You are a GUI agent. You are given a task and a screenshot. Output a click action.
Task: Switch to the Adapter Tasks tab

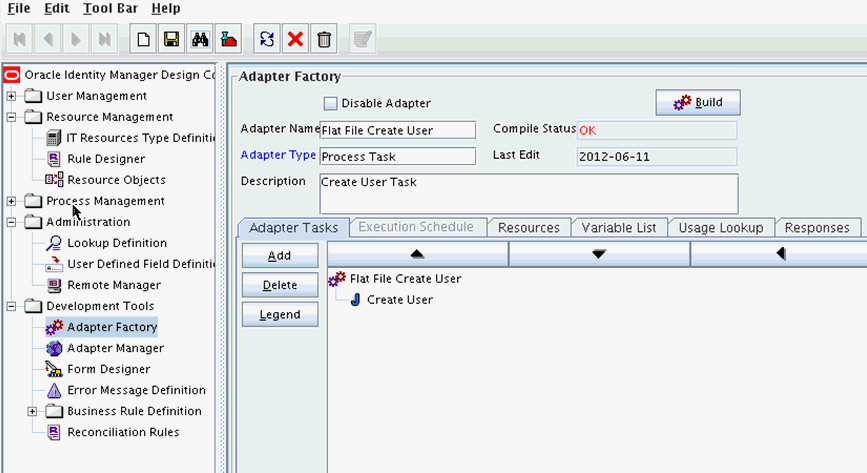click(294, 227)
